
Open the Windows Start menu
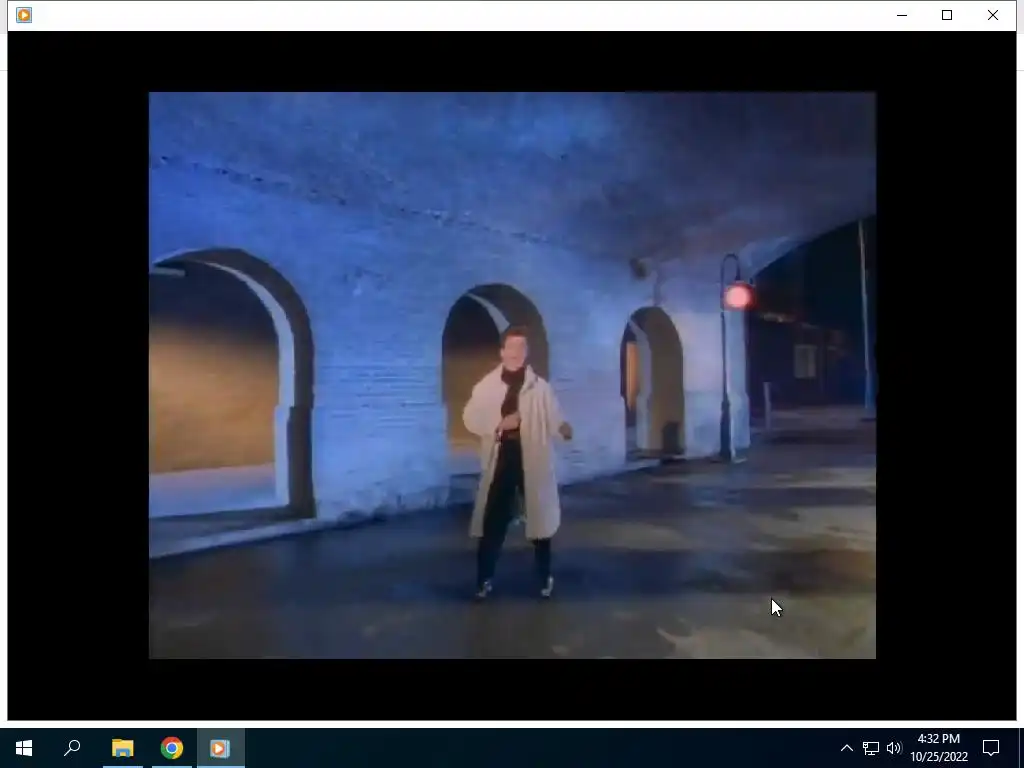pyautogui.click(x=24, y=748)
